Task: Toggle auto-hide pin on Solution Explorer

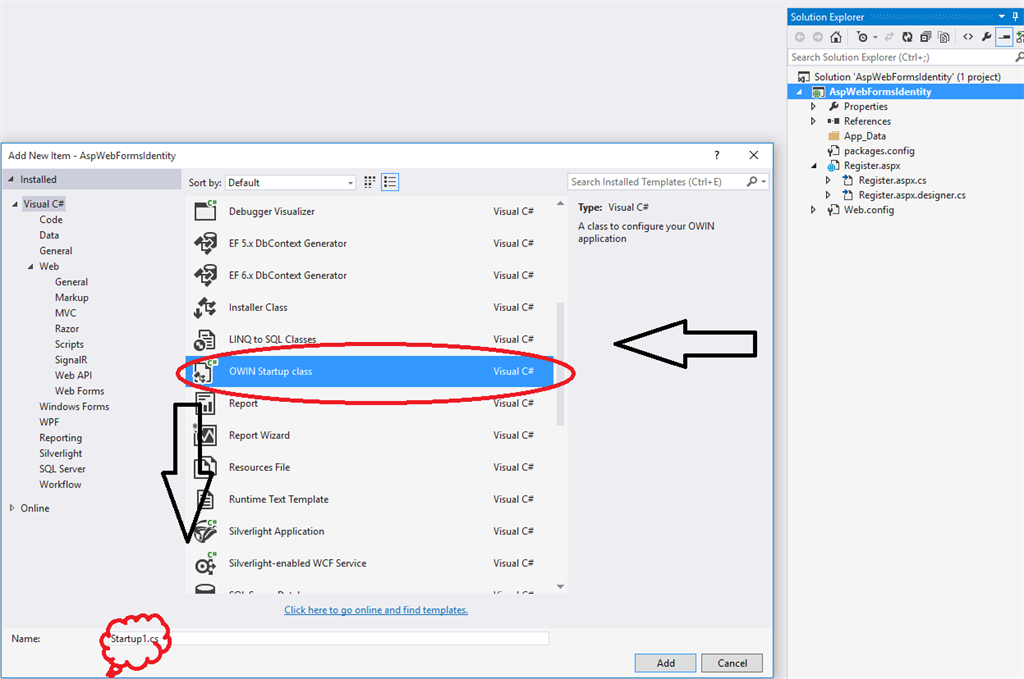Action: (x=1016, y=16)
